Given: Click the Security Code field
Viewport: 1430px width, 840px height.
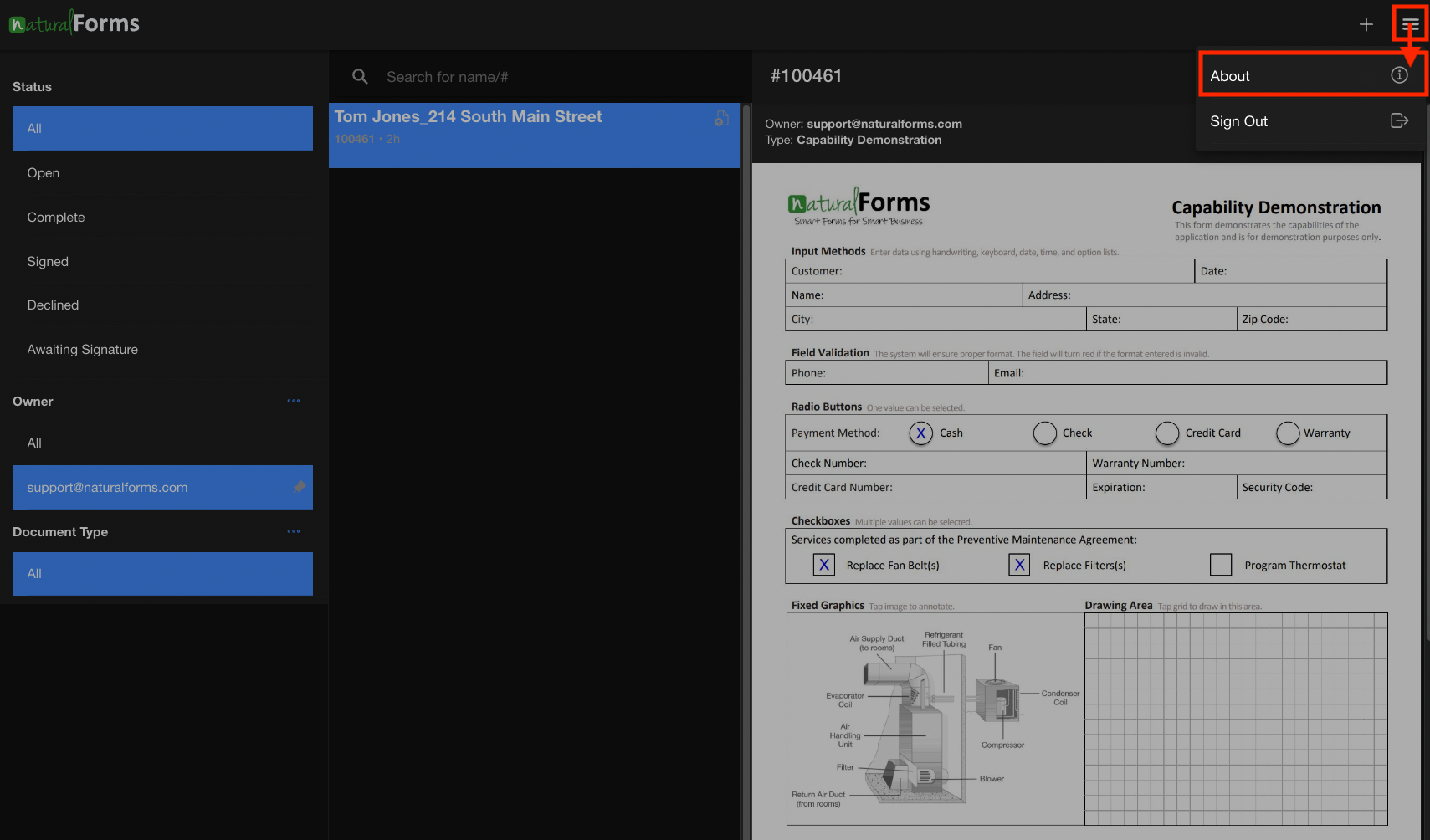Looking at the screenshot, I should [1312, 487].
